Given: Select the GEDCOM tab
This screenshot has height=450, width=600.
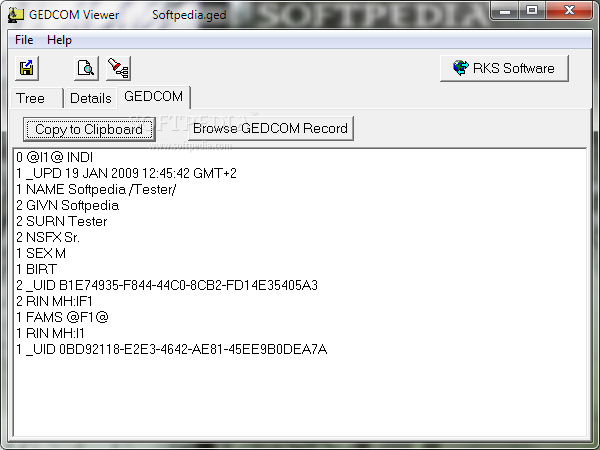Looking at the screenshot, I should coord(153,97).
